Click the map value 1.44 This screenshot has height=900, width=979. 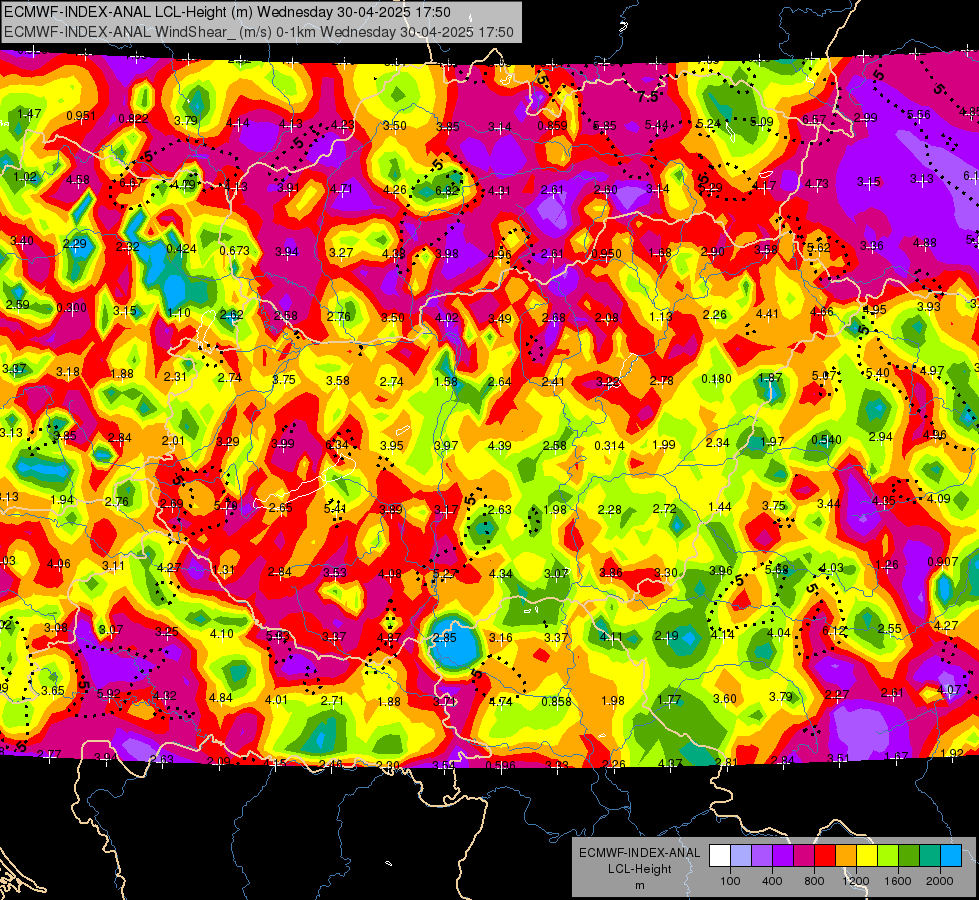tap(719, 507)
